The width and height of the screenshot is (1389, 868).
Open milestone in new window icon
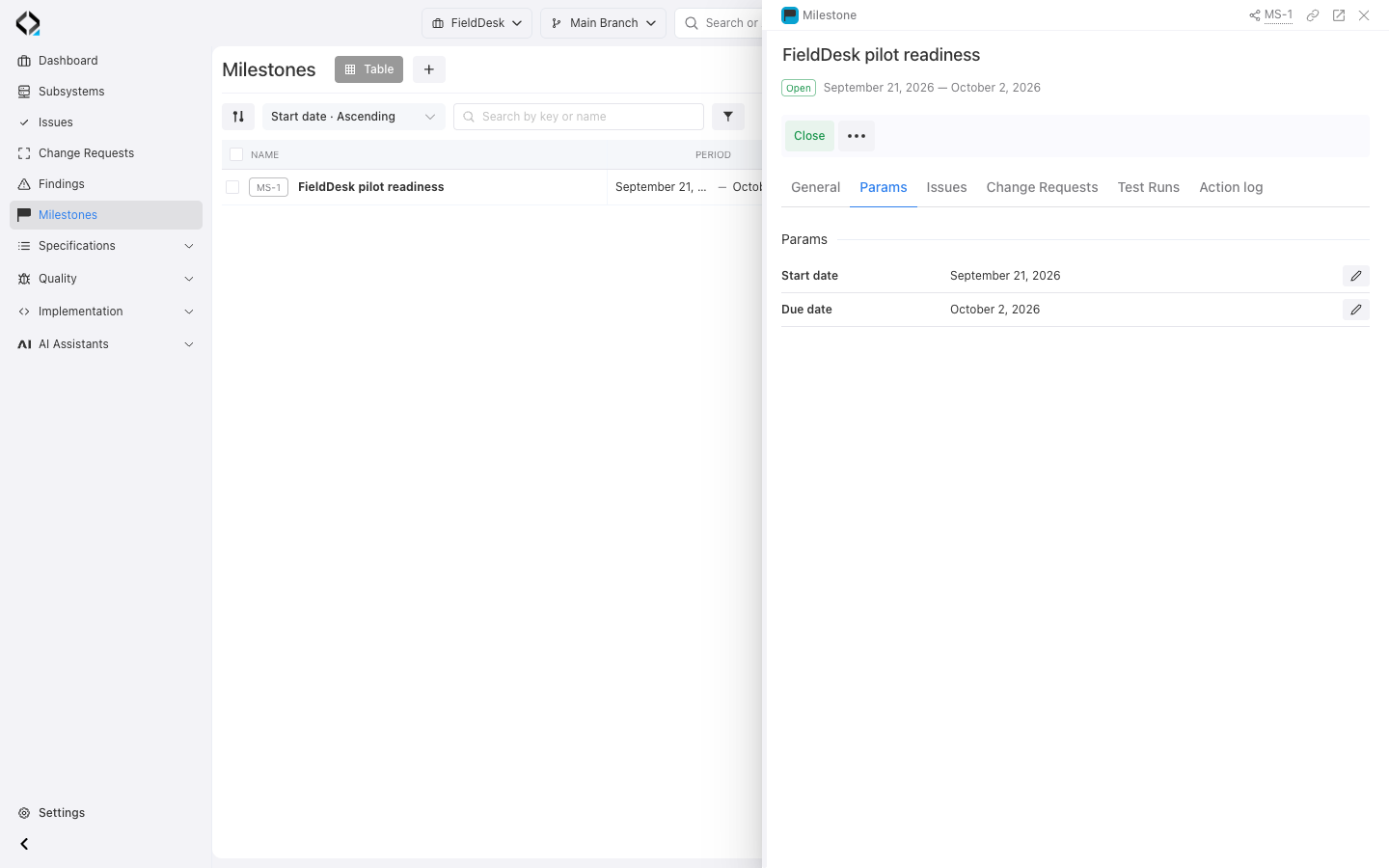(x=1339, y=15)
